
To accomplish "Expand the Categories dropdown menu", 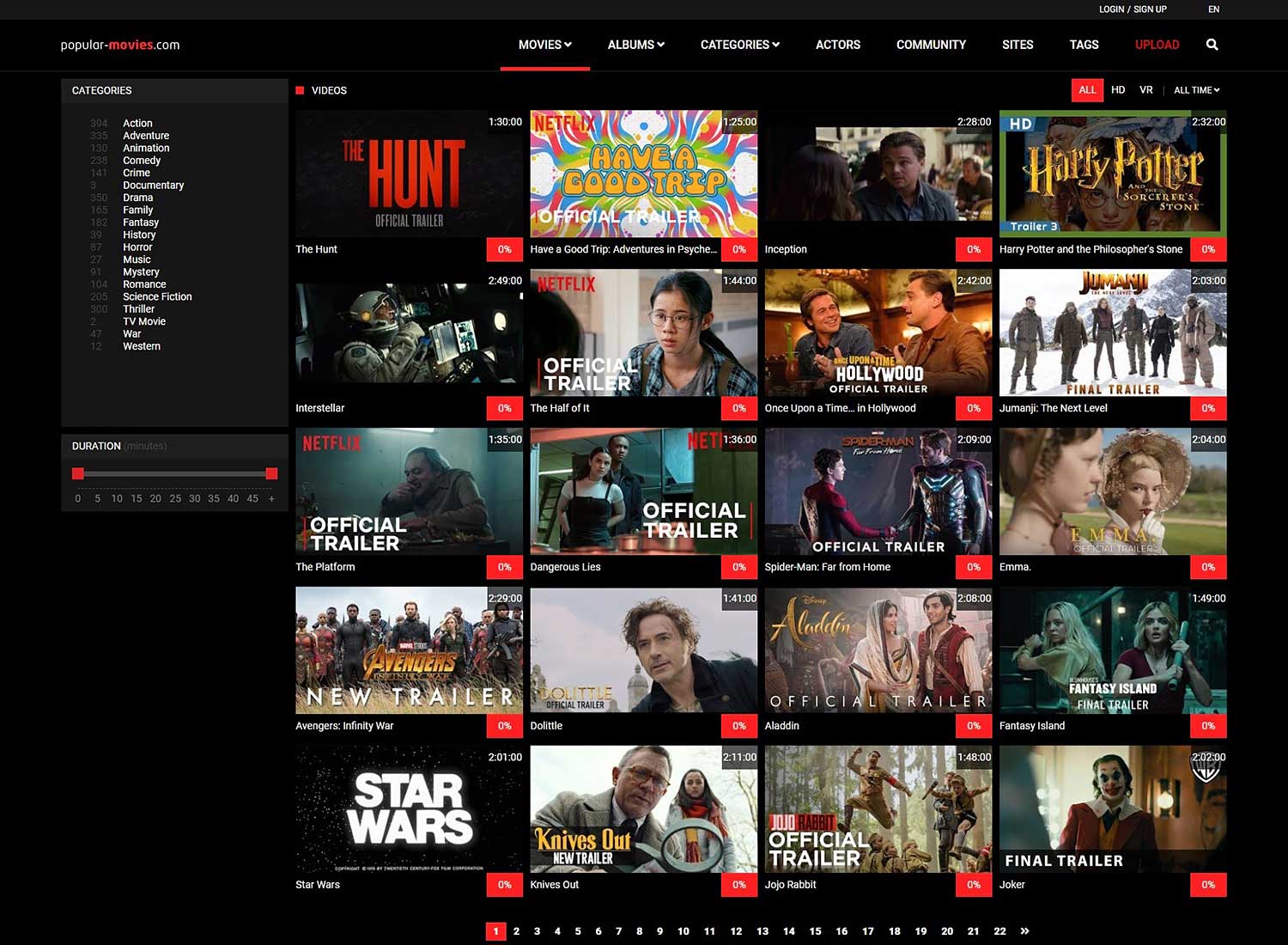I will 739,45.
